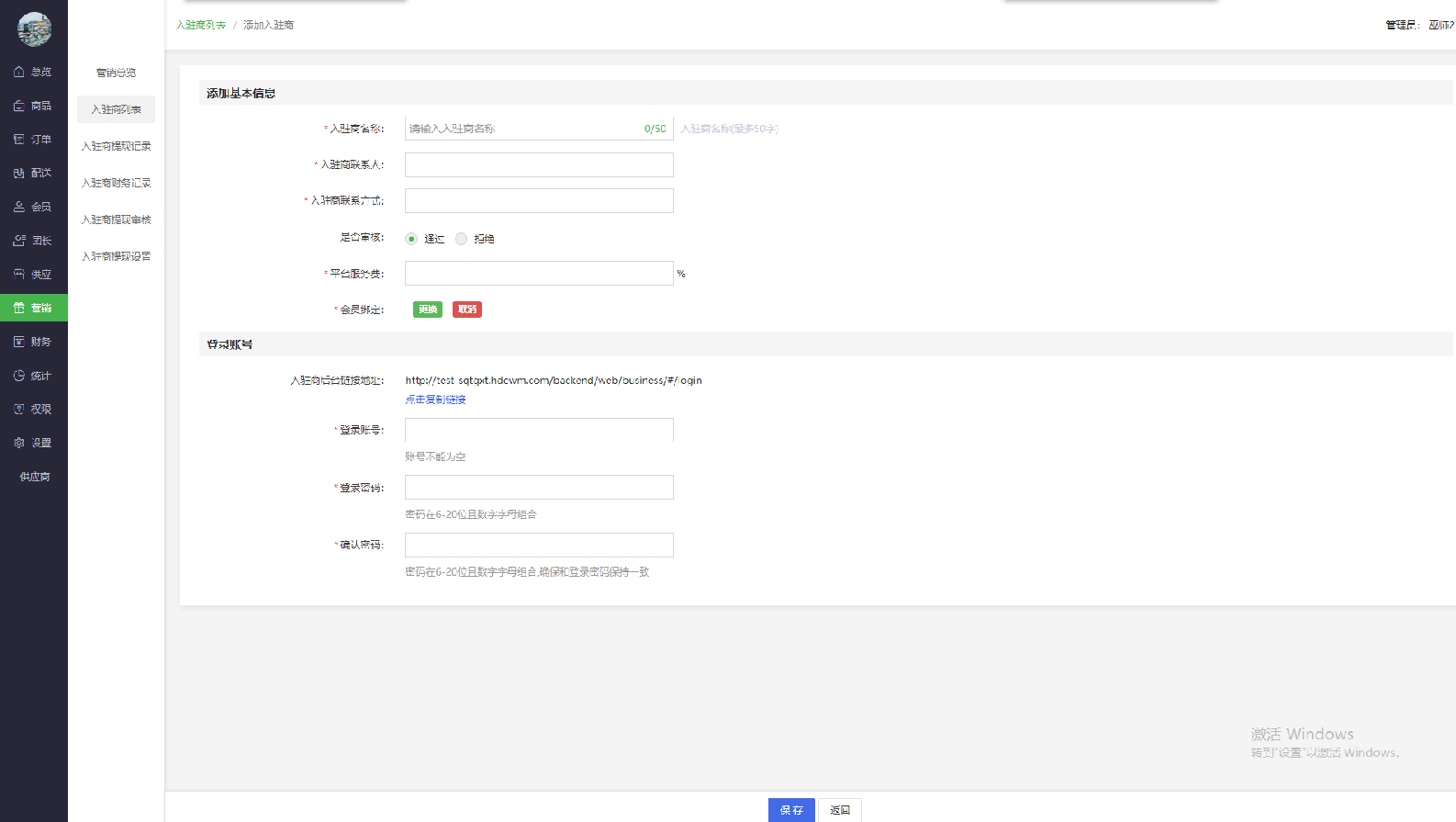Screen dimensions: 1456x822
Task: Open 订单 orders section icon
Action: tap(19, 140)
